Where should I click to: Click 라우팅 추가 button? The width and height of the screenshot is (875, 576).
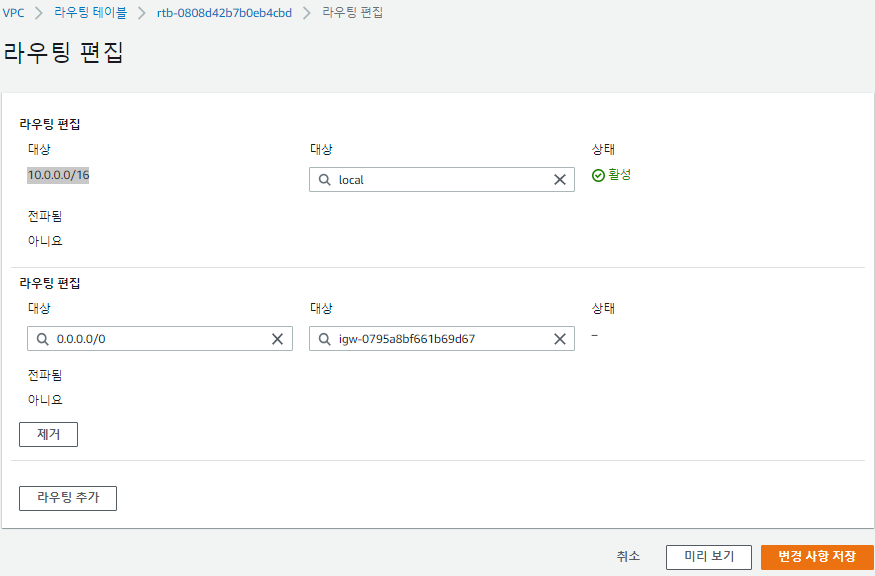pos(68,498)
